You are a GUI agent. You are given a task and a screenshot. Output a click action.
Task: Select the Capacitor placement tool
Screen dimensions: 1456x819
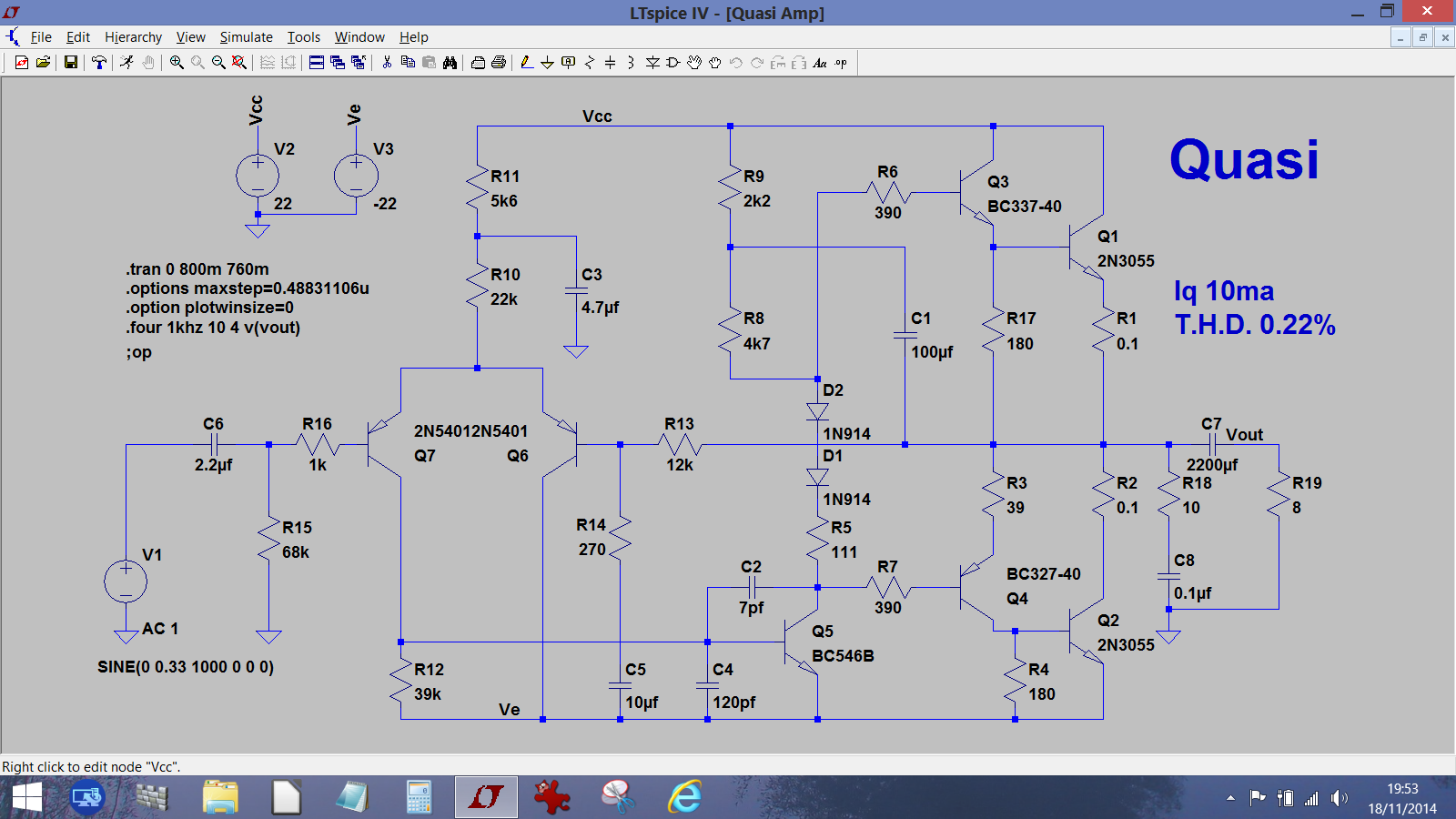[610, 63]
